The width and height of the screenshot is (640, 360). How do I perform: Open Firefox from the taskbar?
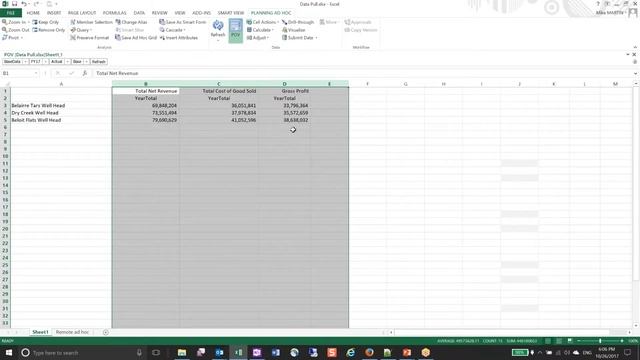click(x=369, y=352)
